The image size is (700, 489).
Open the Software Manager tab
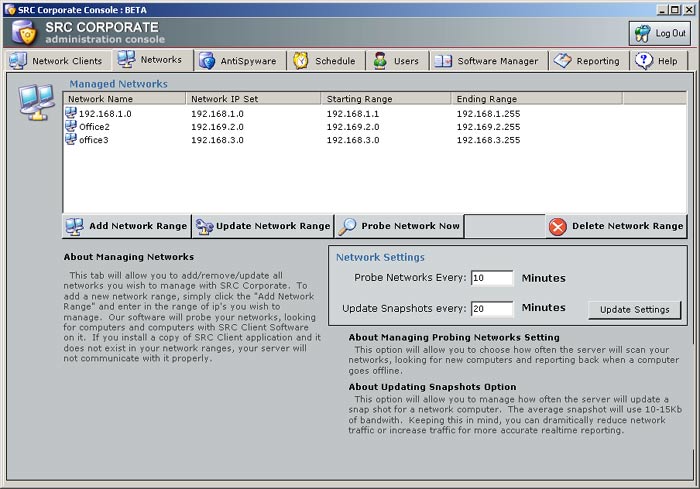tap(488, 61)
